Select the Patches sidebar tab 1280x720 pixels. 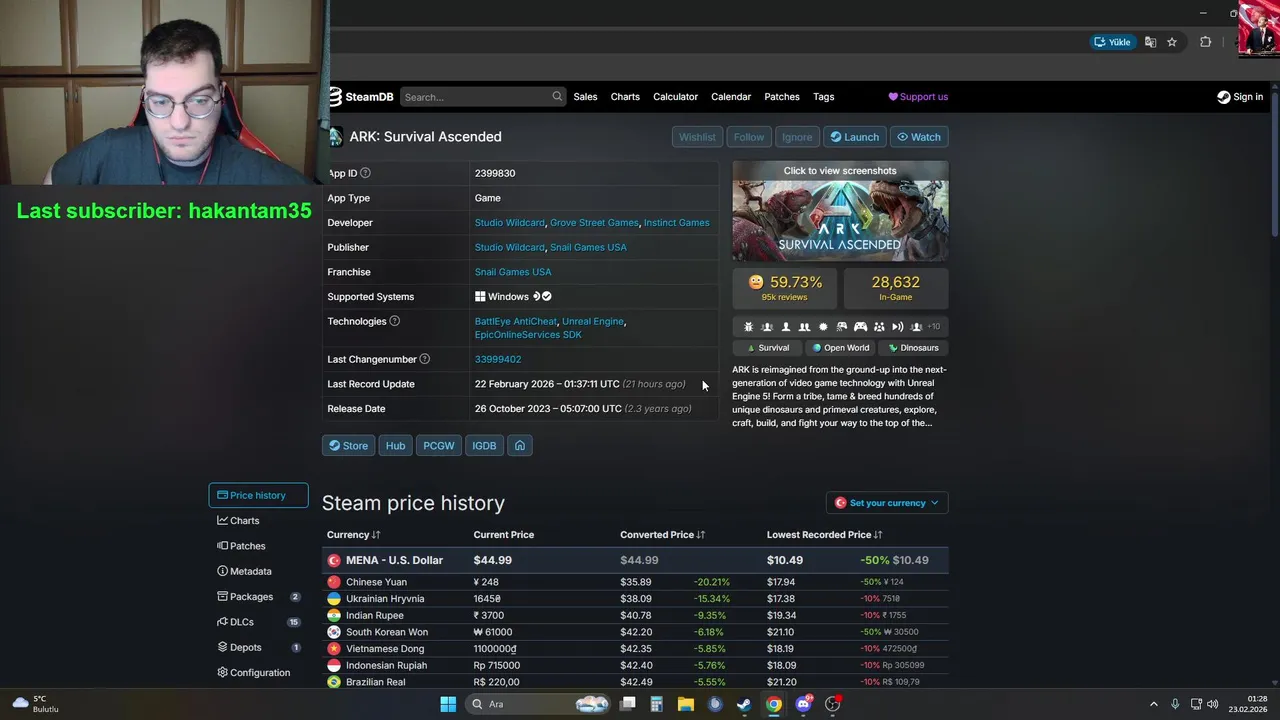[258, 546]
